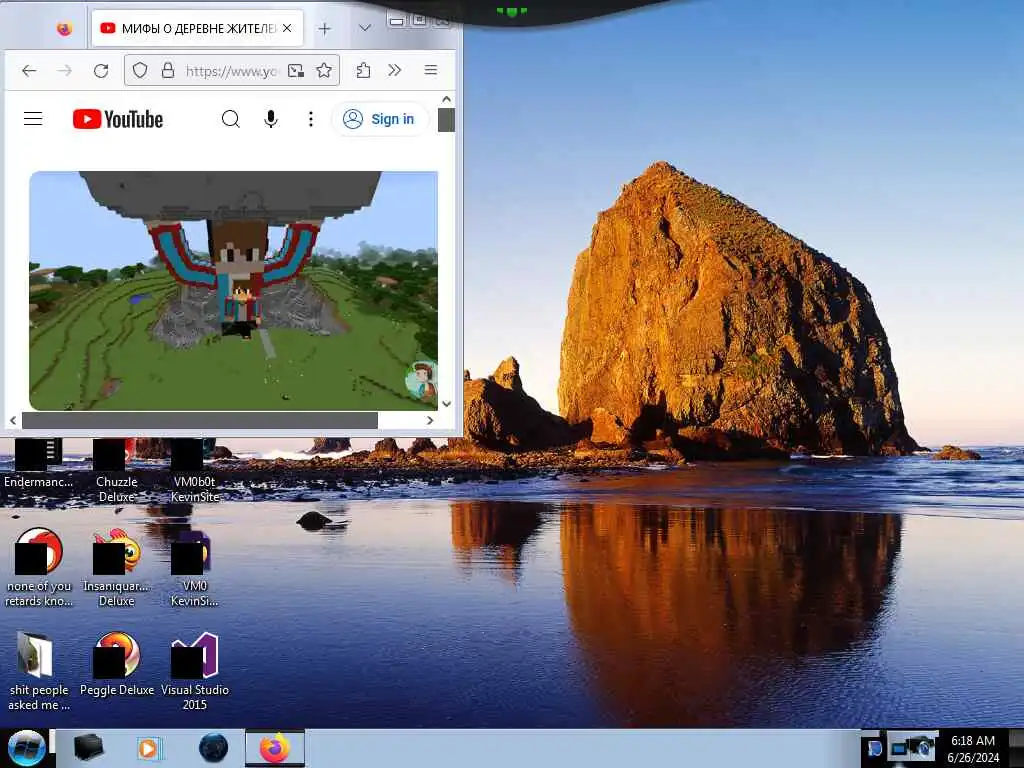Bookmark this page with the star icon

(324, 71)
